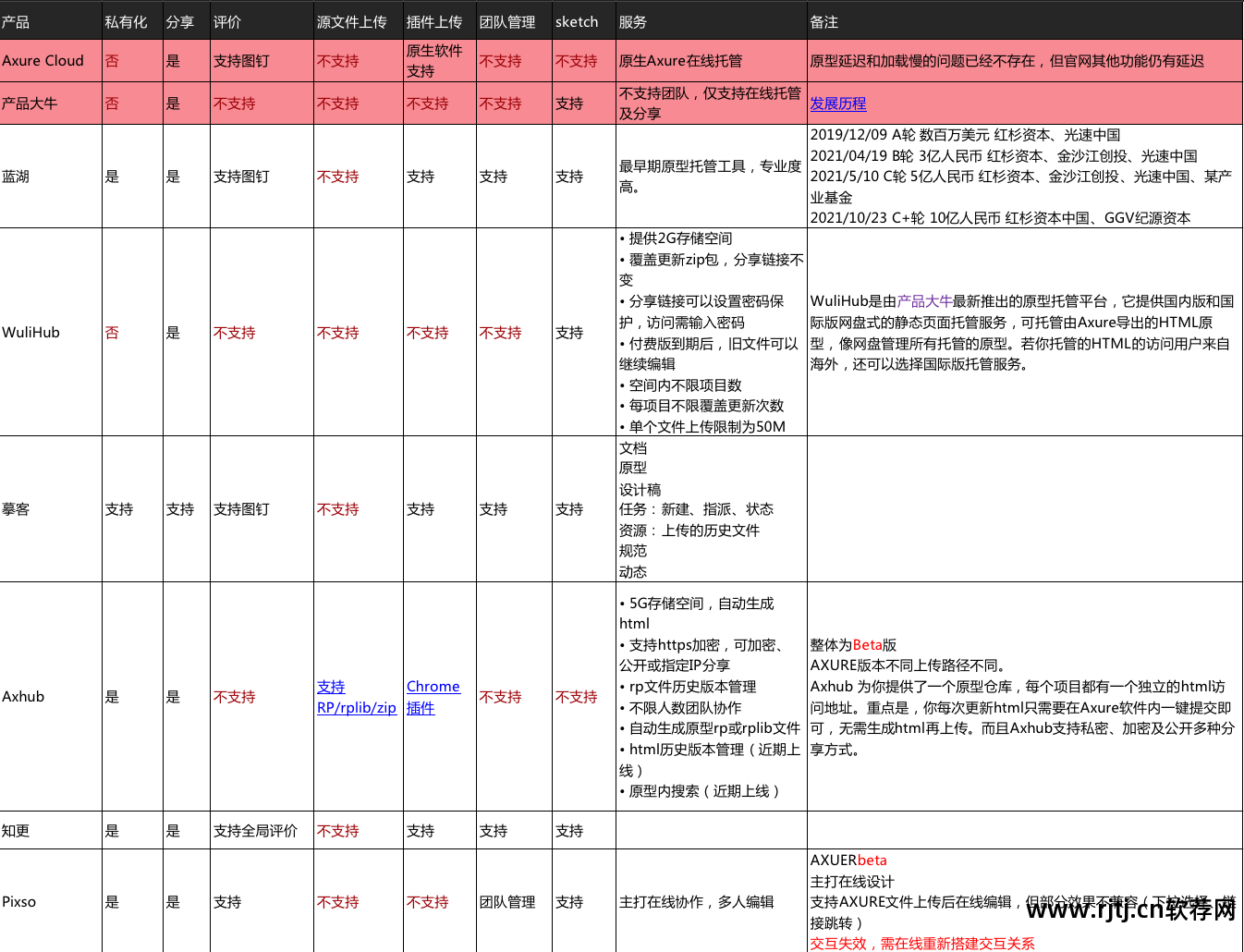Select 私有化 支持 cell in 摹客 row

pyautogui.click(x=132, y=509)
